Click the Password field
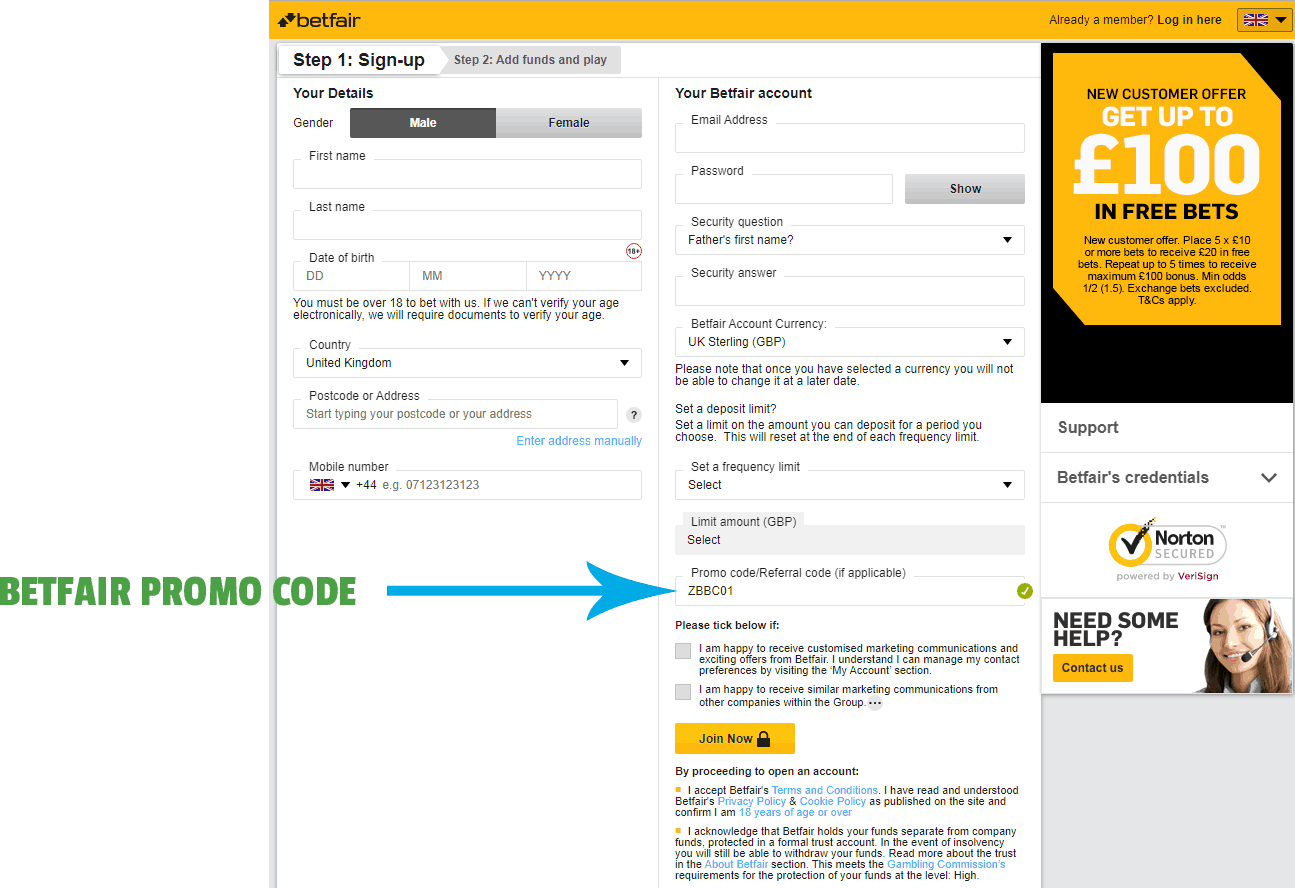The width and height of the screenshot is (1295, 888). [784, 189]
